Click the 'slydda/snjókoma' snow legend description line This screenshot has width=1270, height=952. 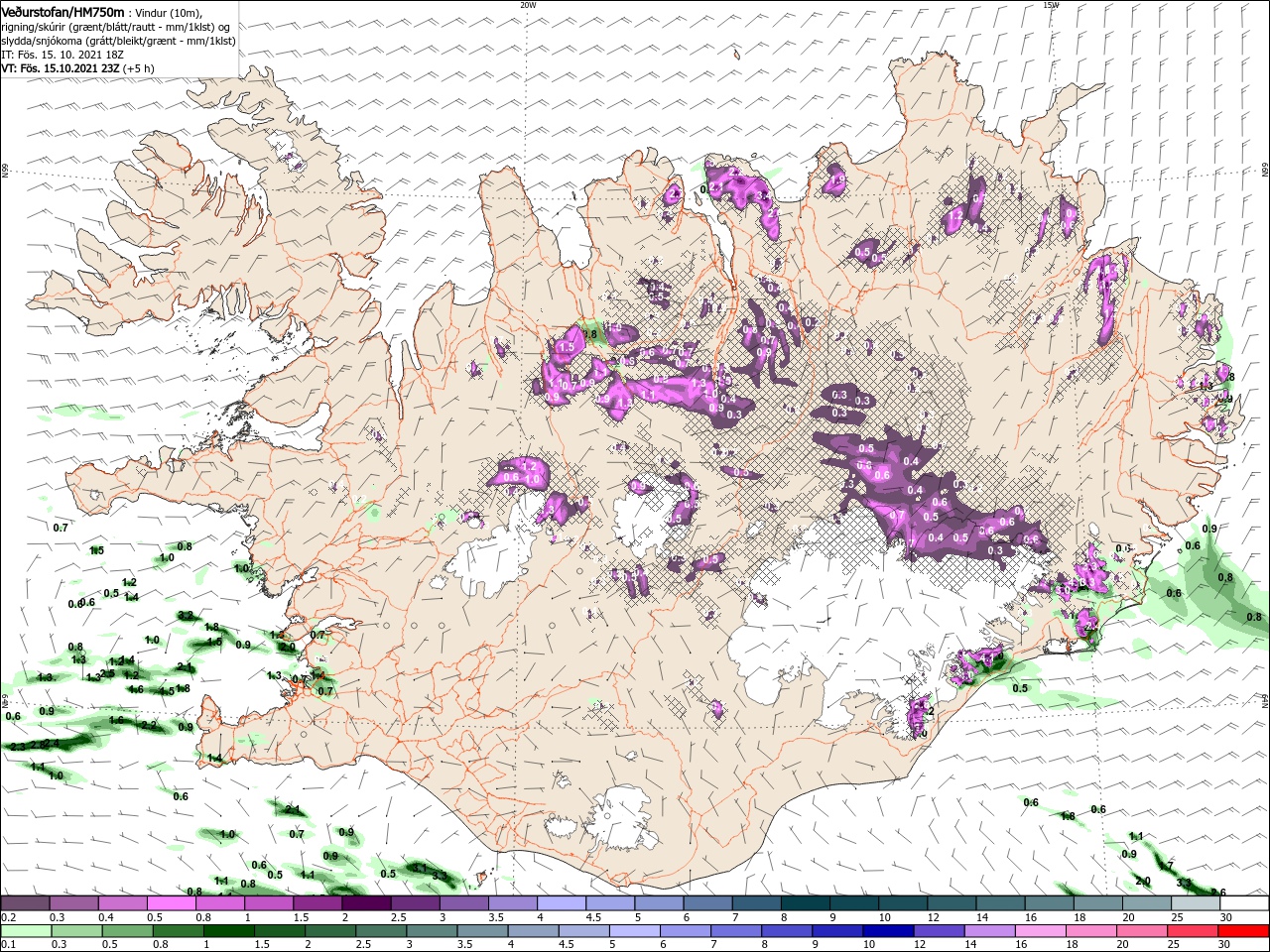tap(118, 40)
